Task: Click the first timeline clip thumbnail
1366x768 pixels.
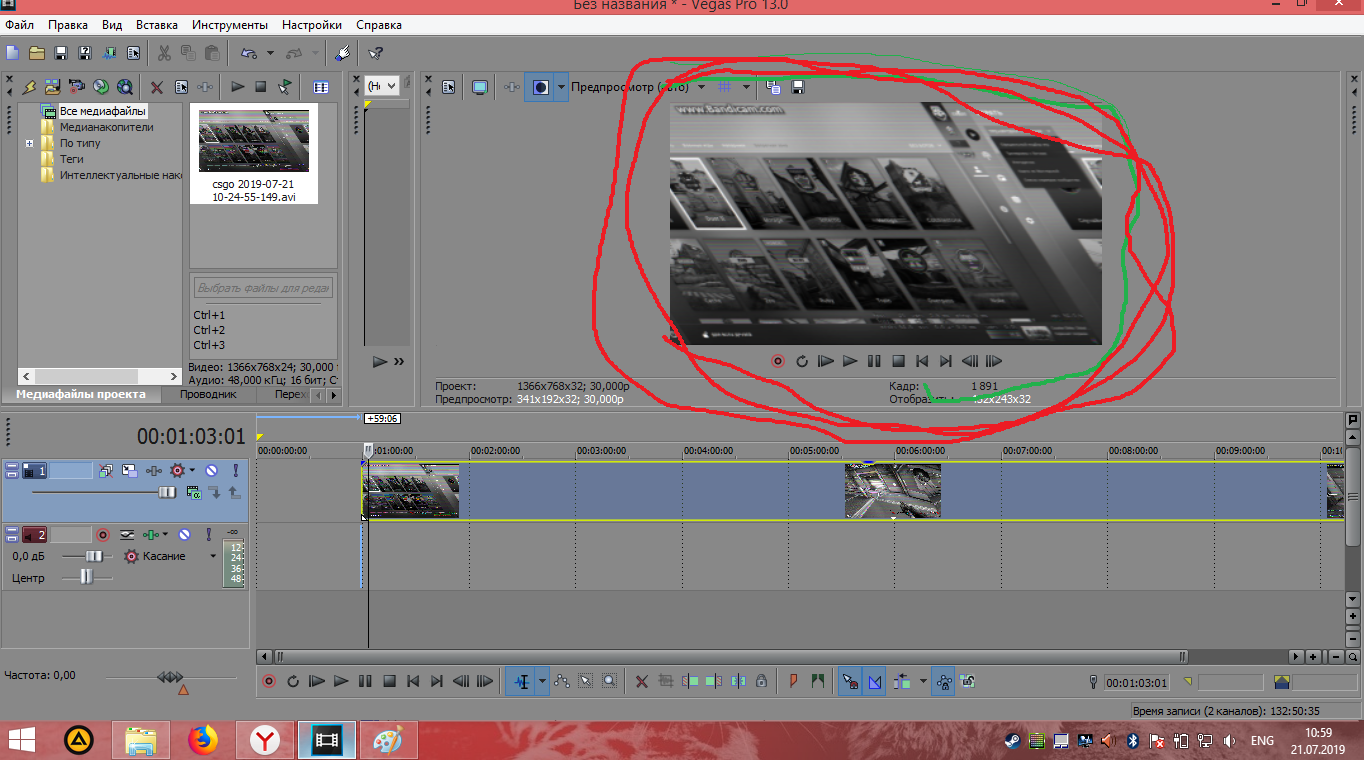Action: (411, 490)
